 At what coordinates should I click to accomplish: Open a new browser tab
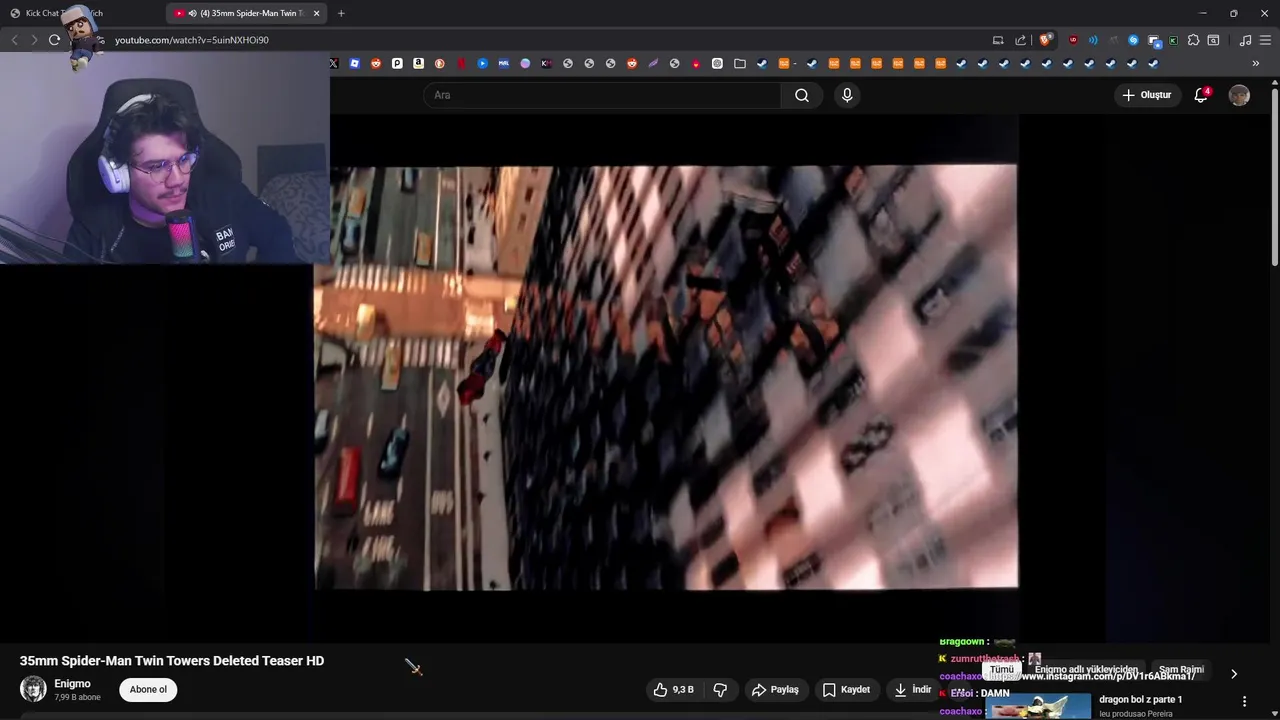pyautogui.click(x=341, y=13)
